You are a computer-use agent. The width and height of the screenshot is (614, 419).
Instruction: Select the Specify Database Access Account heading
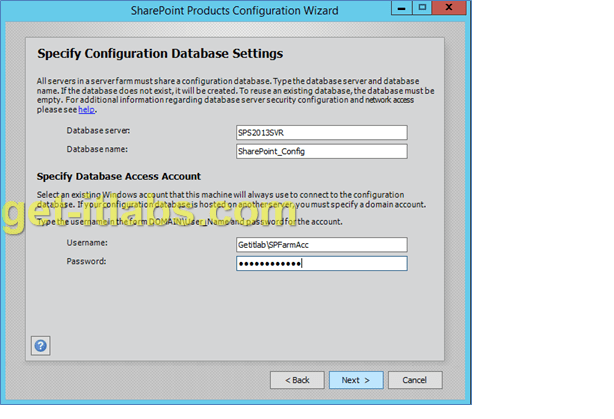[119, 177]
